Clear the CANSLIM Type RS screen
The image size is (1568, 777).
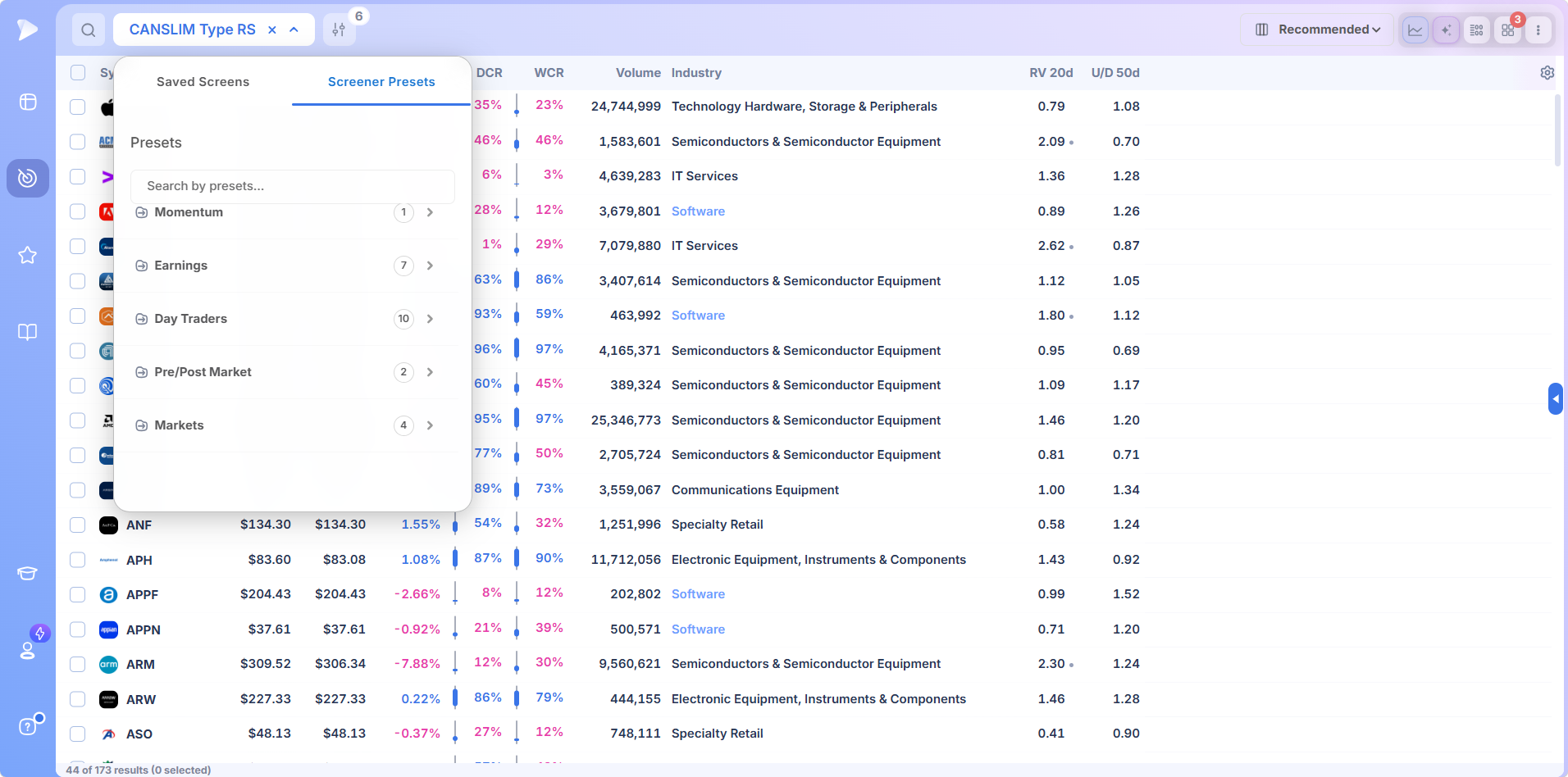272,30
